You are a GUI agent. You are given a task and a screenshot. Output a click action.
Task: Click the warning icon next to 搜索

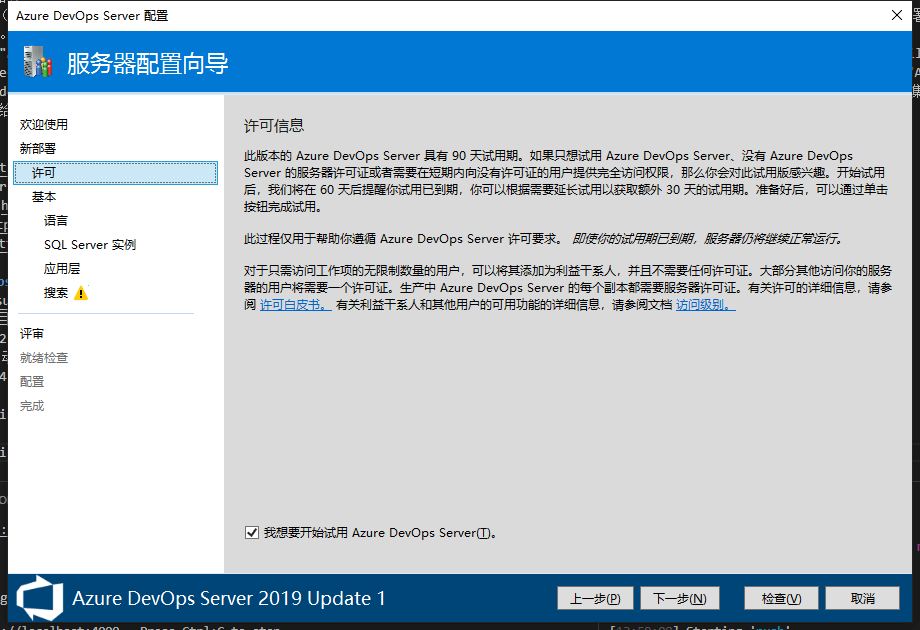tap(81, 293)
